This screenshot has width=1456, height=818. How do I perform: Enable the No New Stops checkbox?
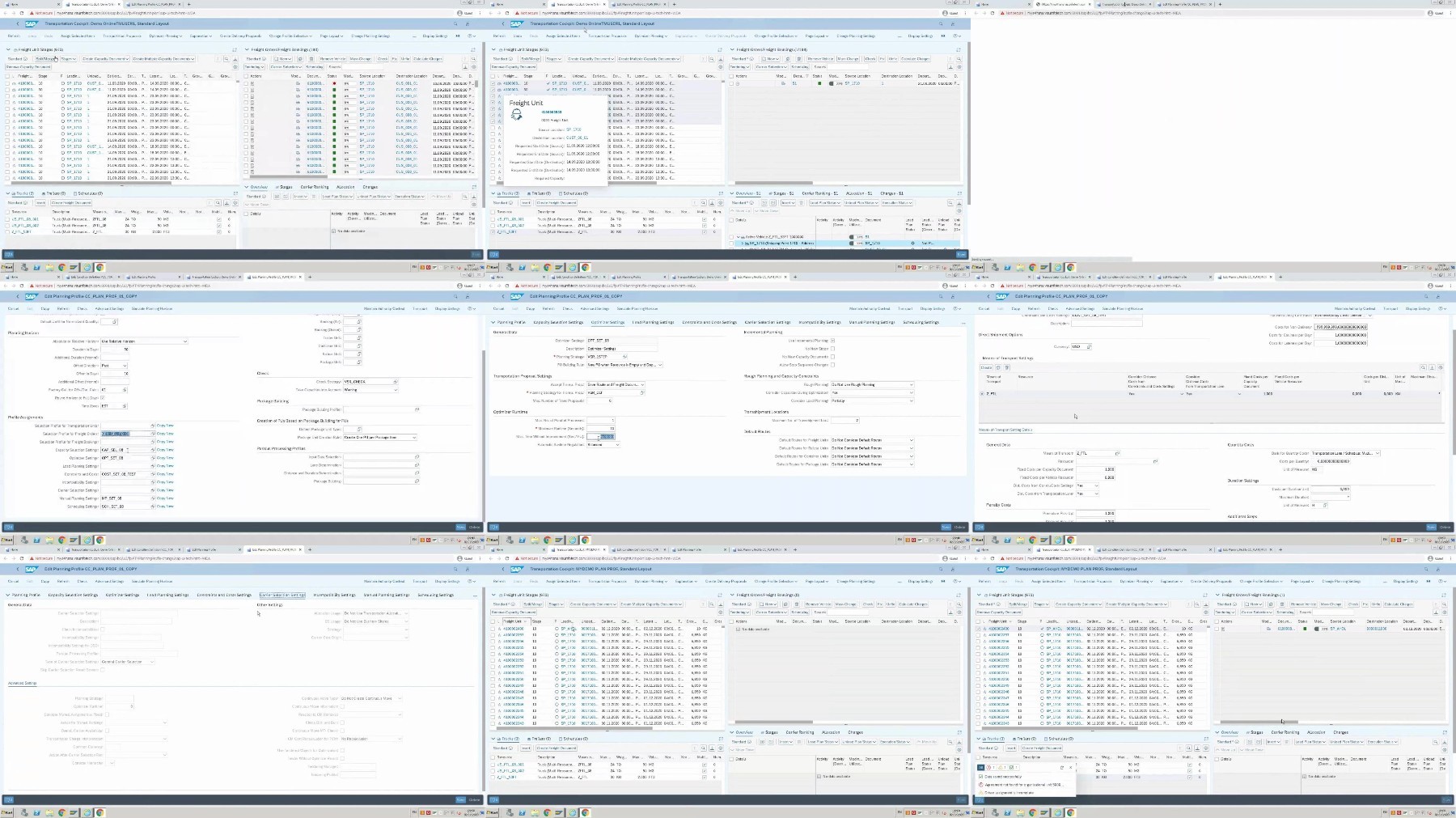point(832,349)
